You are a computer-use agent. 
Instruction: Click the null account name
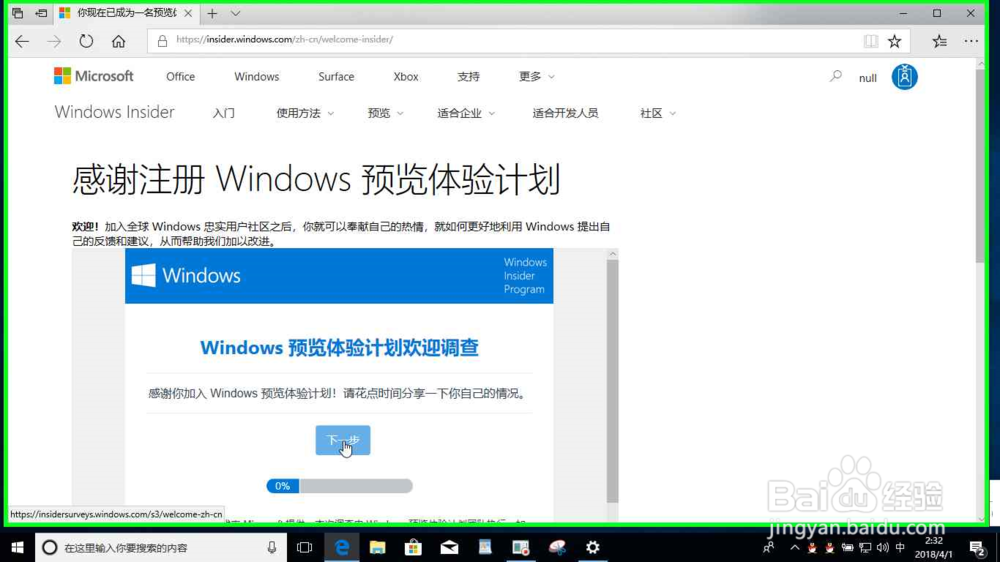(867, 78)
